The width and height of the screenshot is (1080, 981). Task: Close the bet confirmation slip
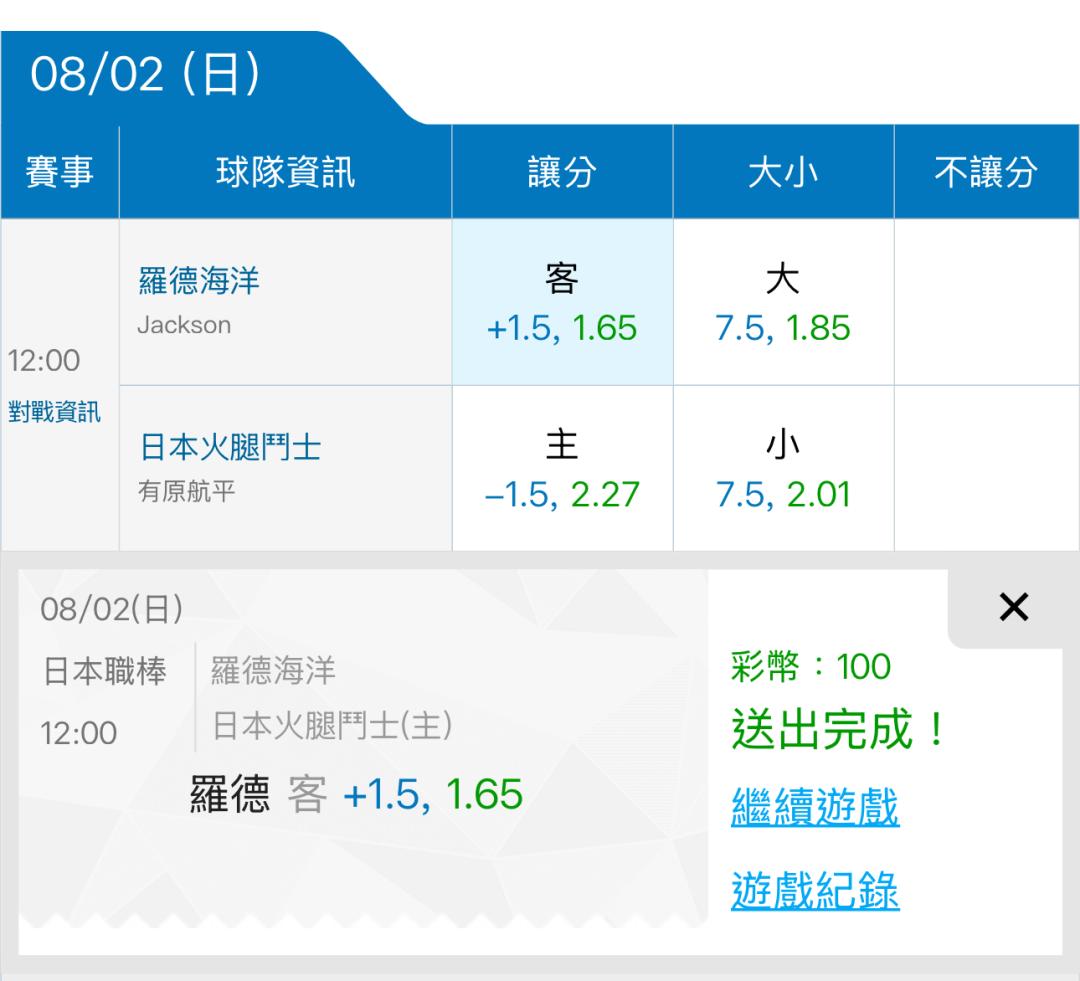coord(1014,607)
